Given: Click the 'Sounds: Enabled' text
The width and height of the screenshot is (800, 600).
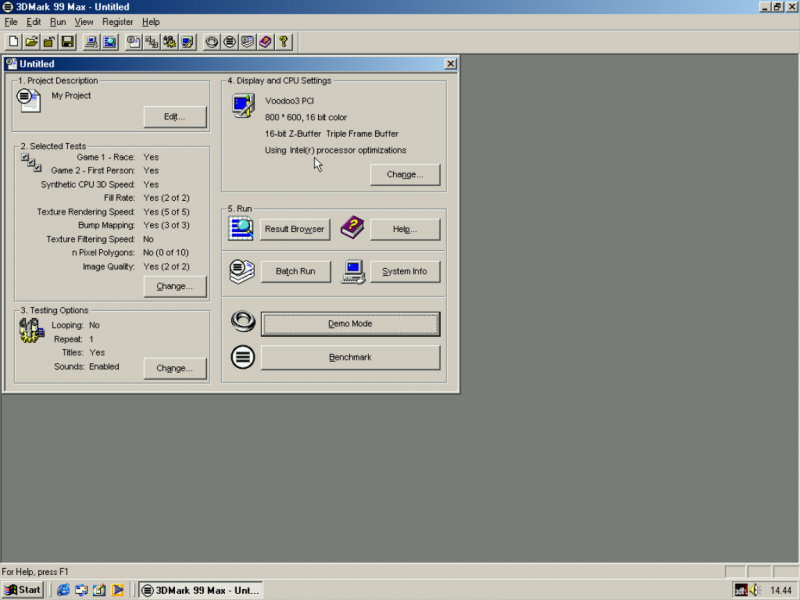Looking at the screenshot, I should 86,367.
